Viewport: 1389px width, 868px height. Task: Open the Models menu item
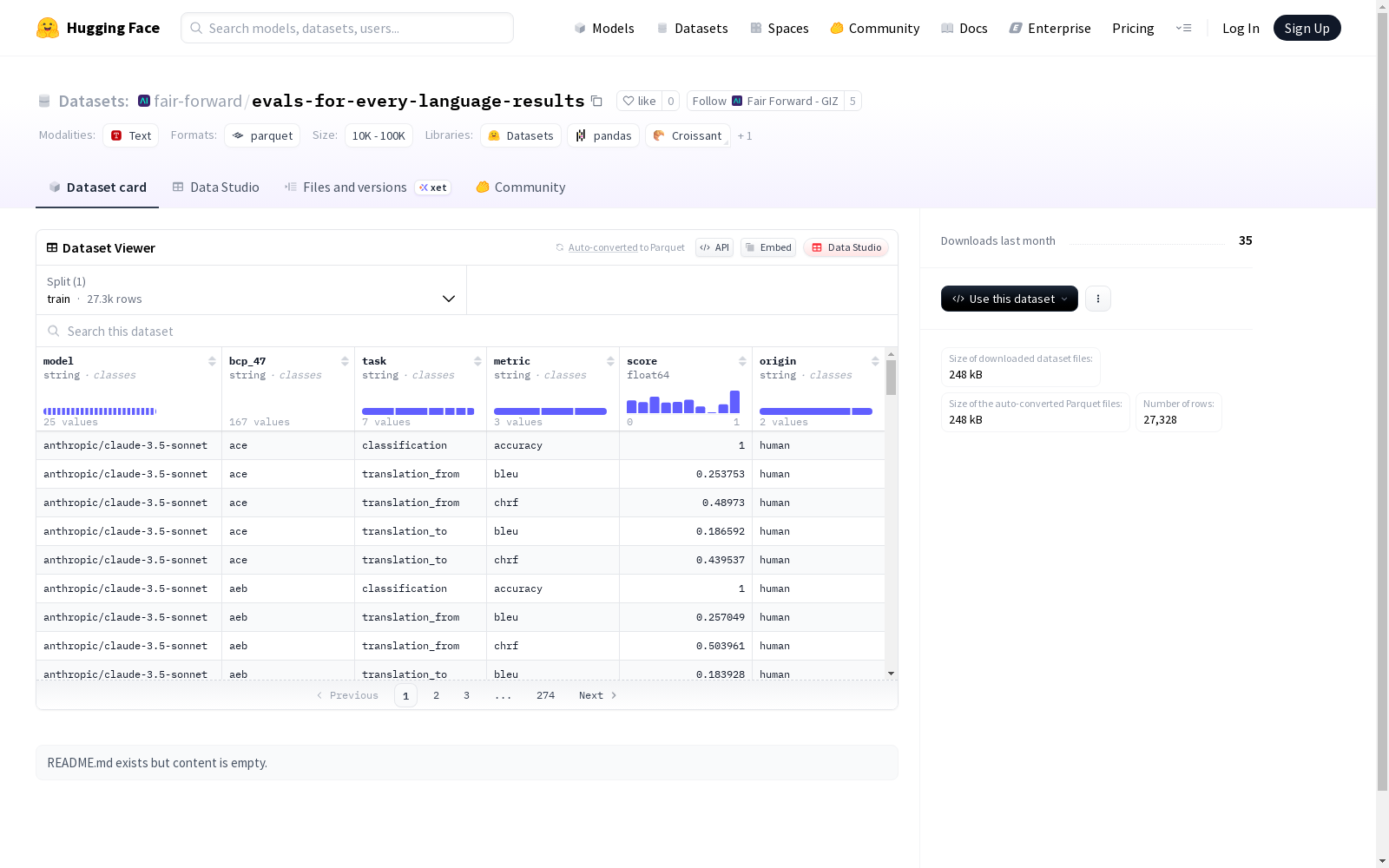tap(604, 28)
